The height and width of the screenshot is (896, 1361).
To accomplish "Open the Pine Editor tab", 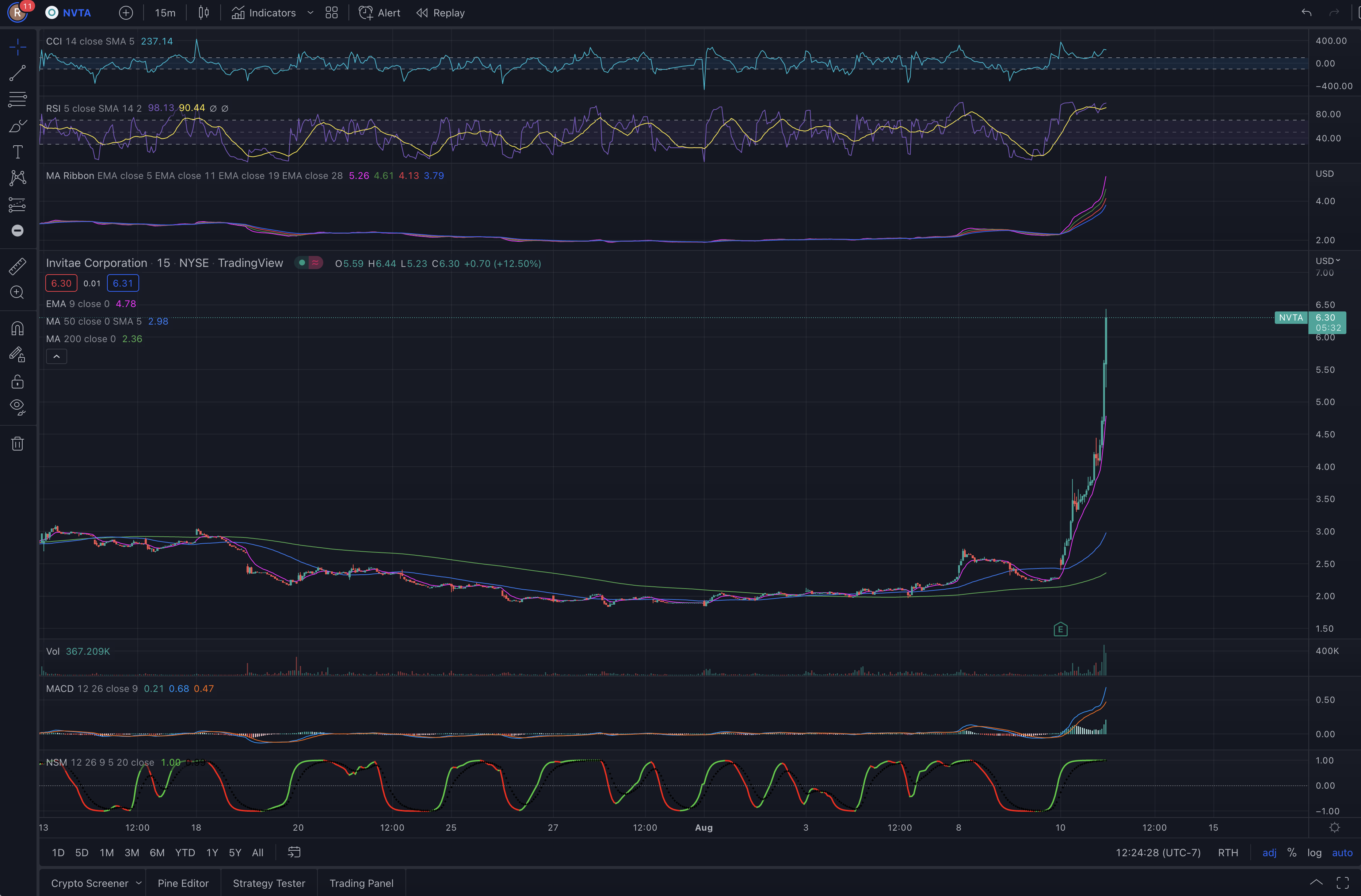I will (x=183, y=883).
